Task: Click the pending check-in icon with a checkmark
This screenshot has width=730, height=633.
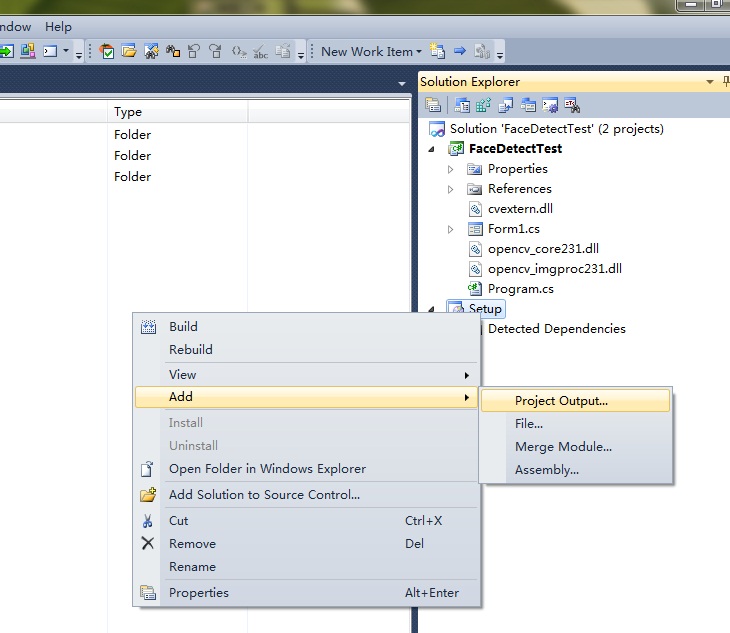Action: 107,51
